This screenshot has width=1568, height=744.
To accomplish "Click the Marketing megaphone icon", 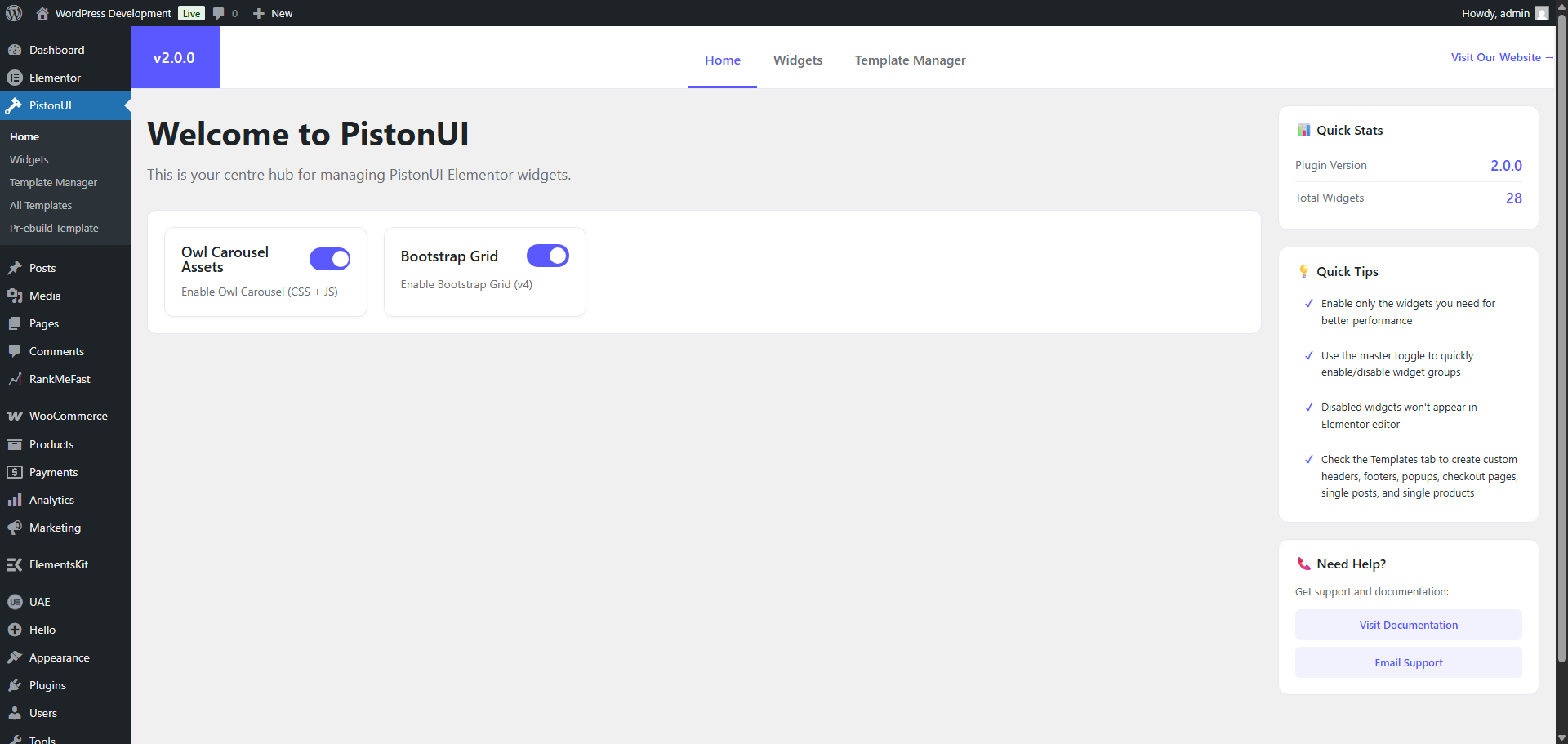I will tap(15, 528).
